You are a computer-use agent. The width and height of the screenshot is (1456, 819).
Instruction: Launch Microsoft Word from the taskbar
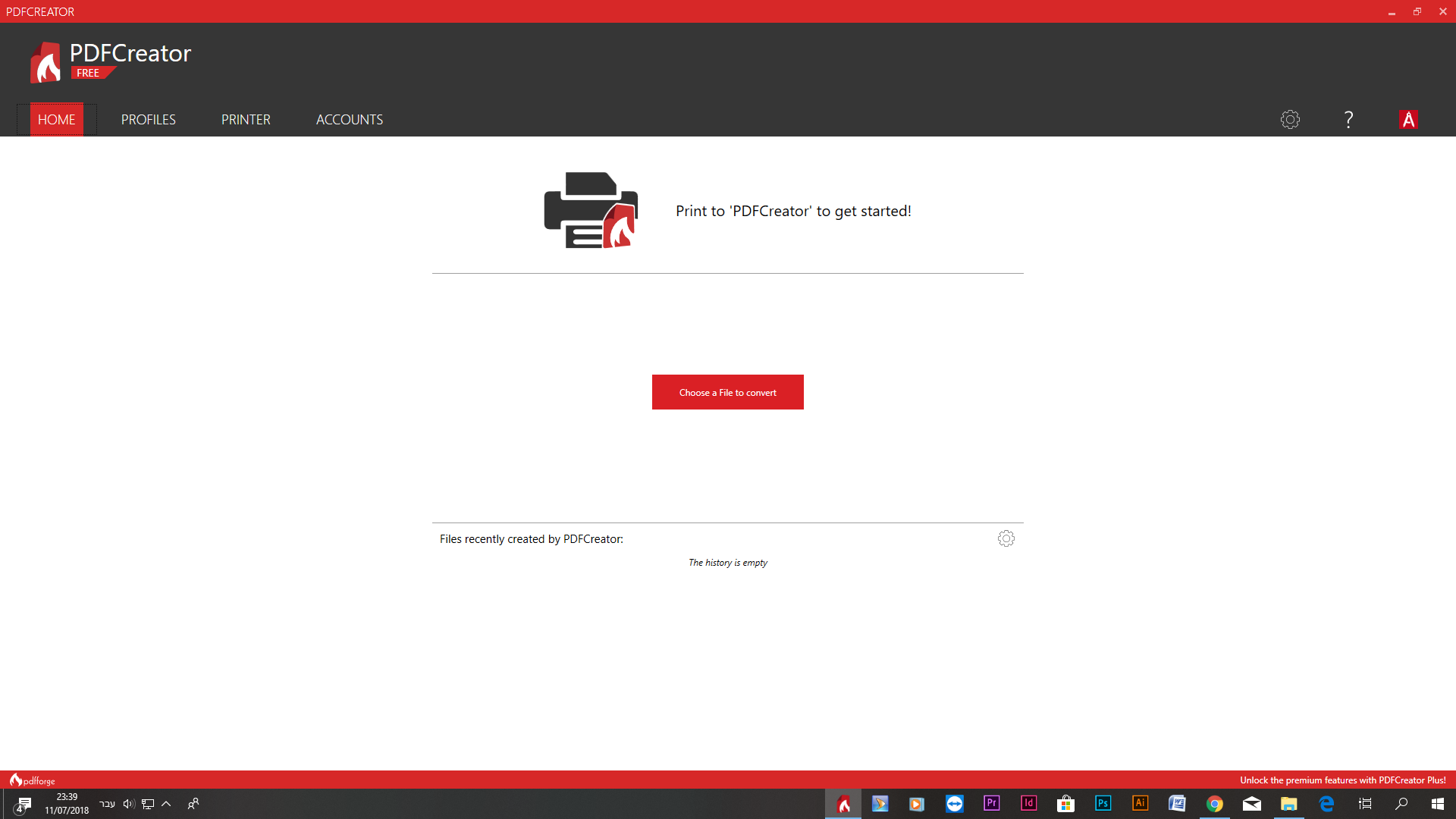point(1178,804)
